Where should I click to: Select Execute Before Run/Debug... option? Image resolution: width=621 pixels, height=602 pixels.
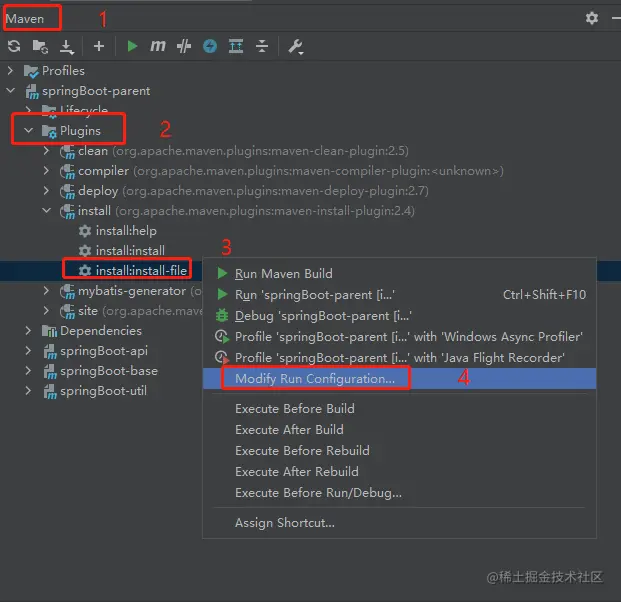(x=399, y=493)
